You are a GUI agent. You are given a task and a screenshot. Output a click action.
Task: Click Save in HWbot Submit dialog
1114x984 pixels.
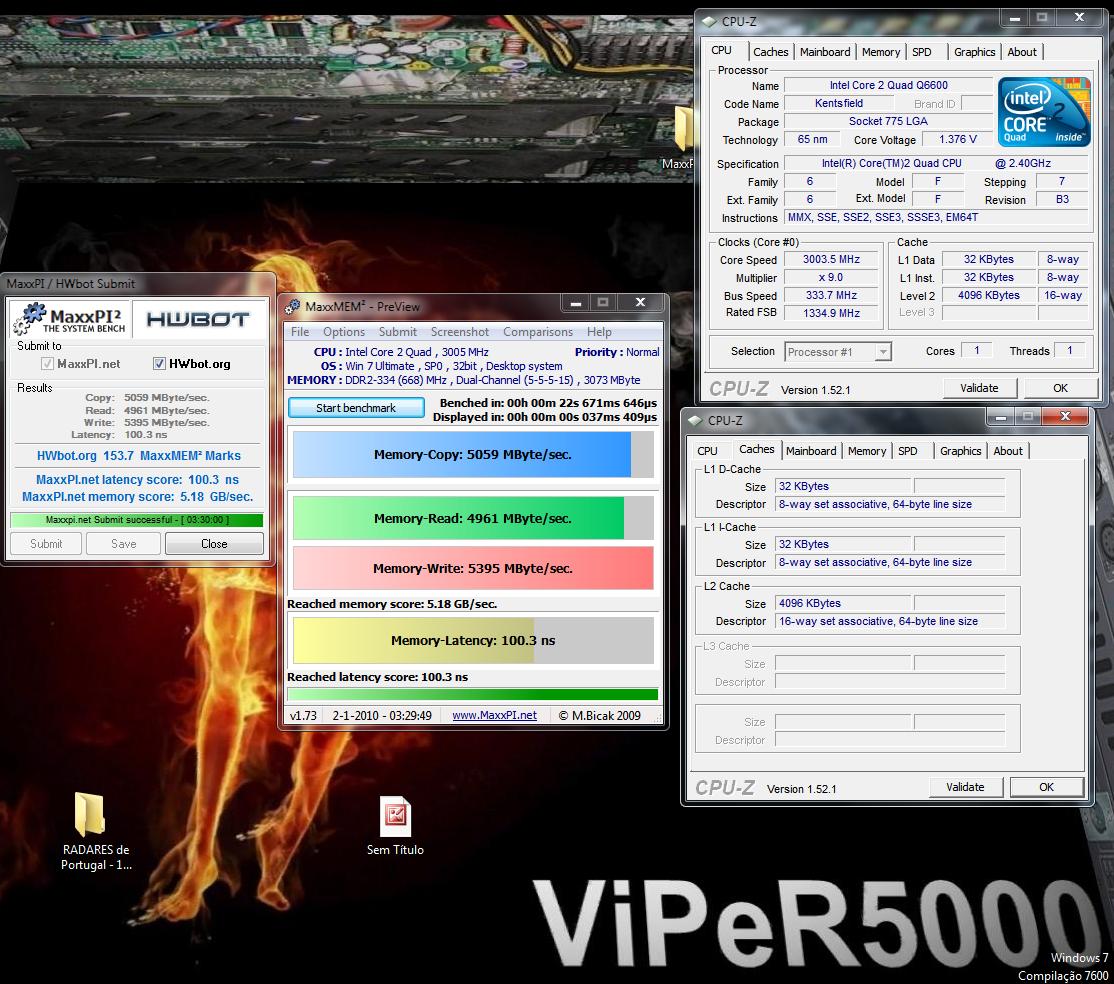tap(124, 544)
